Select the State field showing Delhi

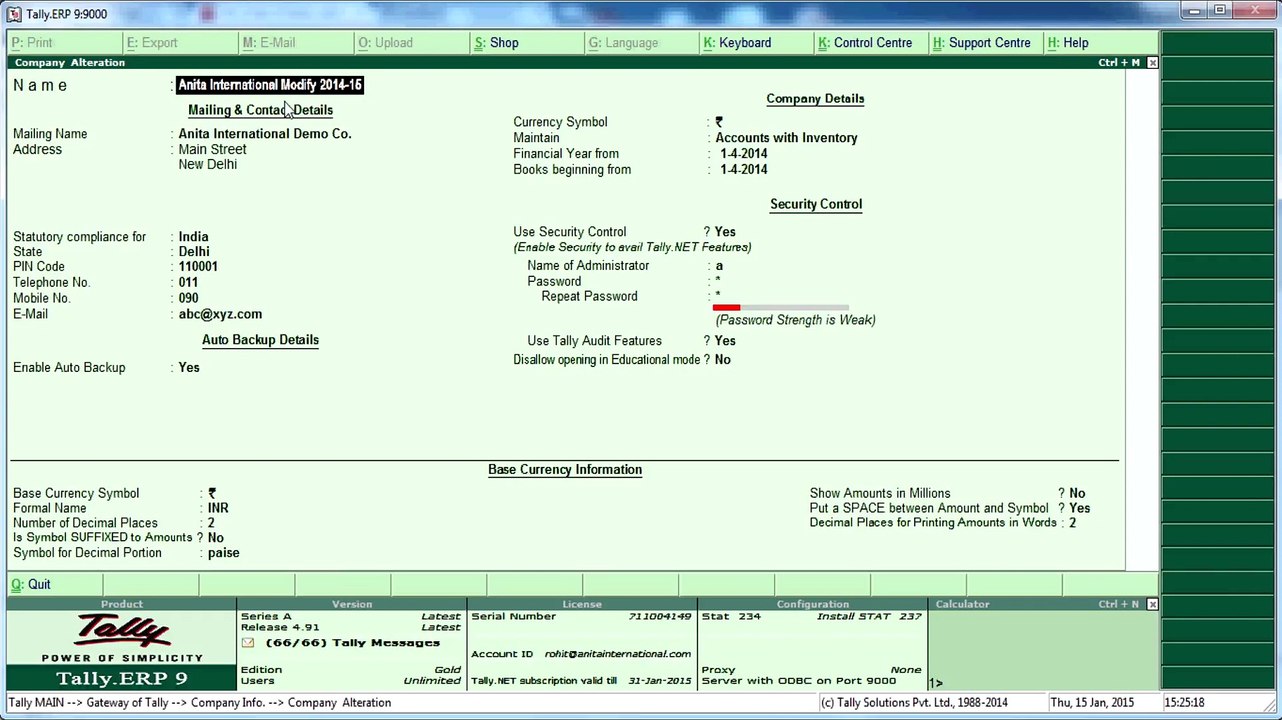coord(194,252)
